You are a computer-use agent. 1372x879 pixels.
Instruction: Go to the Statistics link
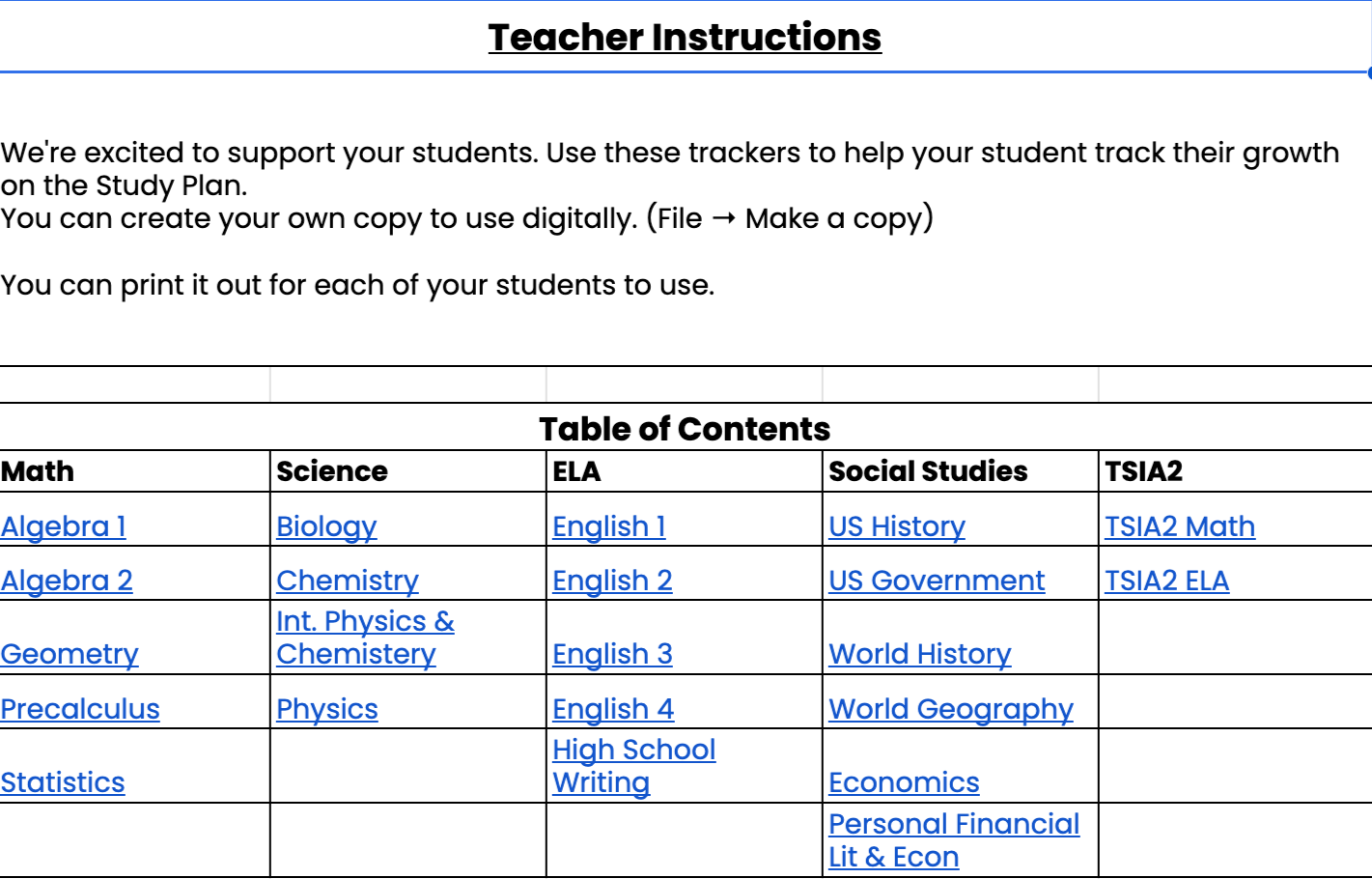click(63, 782)
